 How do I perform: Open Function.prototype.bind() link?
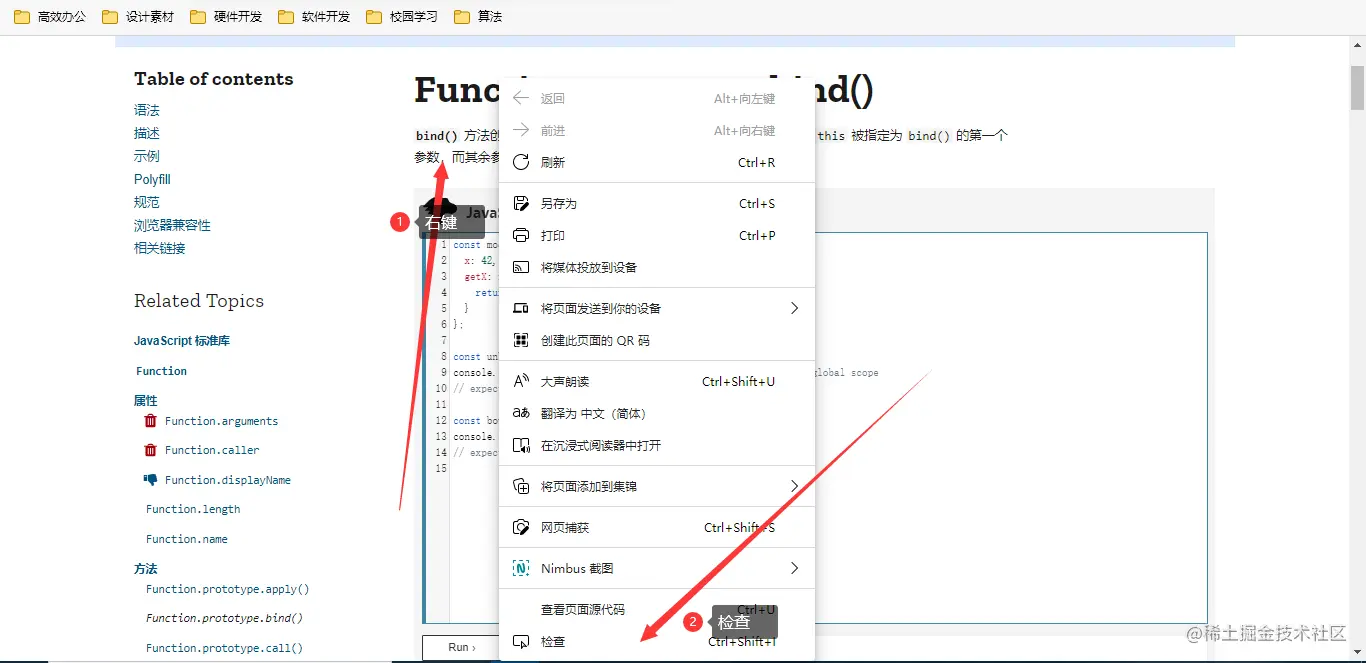pos(225,618)
